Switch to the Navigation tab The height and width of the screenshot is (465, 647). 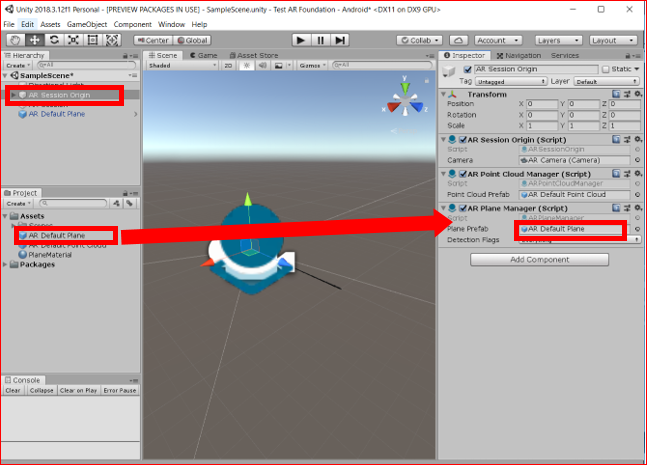point(519,55)
